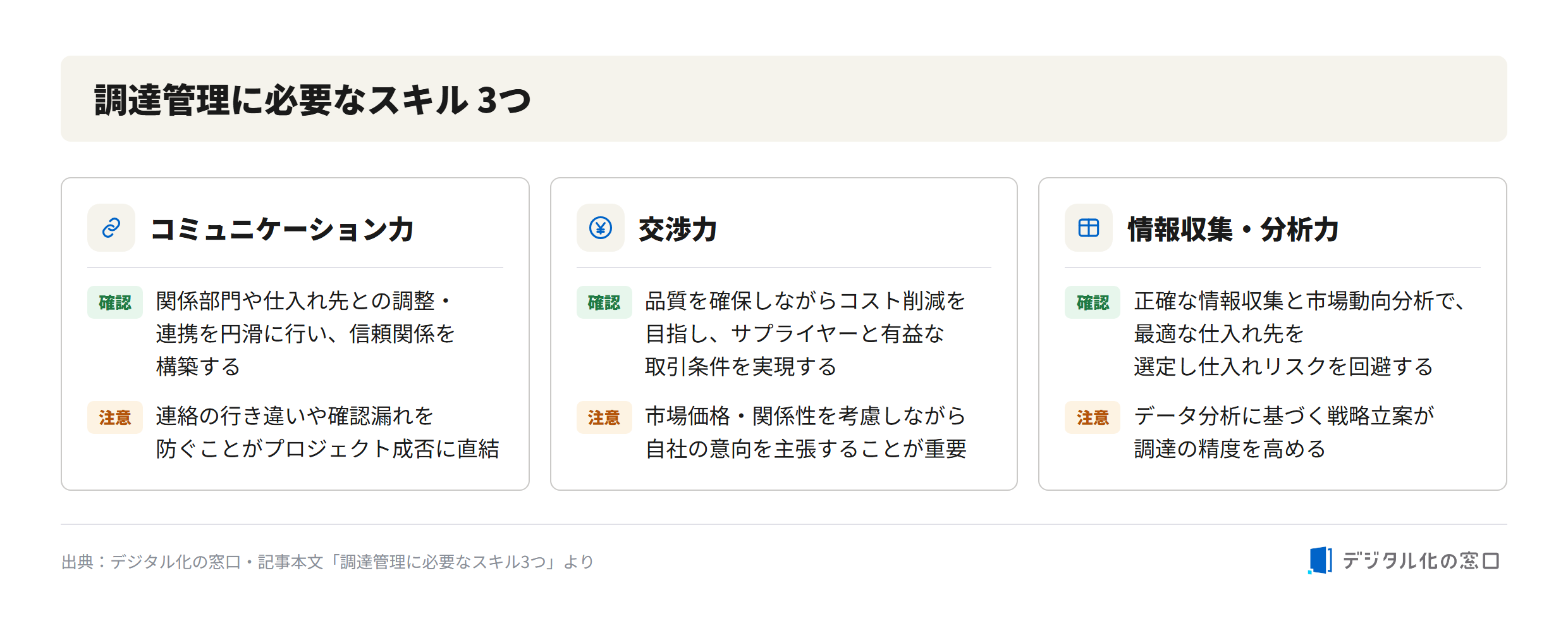Click the text データ分析に基づく戦略立案が
Viewport: 1568px width, 635px height.
click(1284, 416)
